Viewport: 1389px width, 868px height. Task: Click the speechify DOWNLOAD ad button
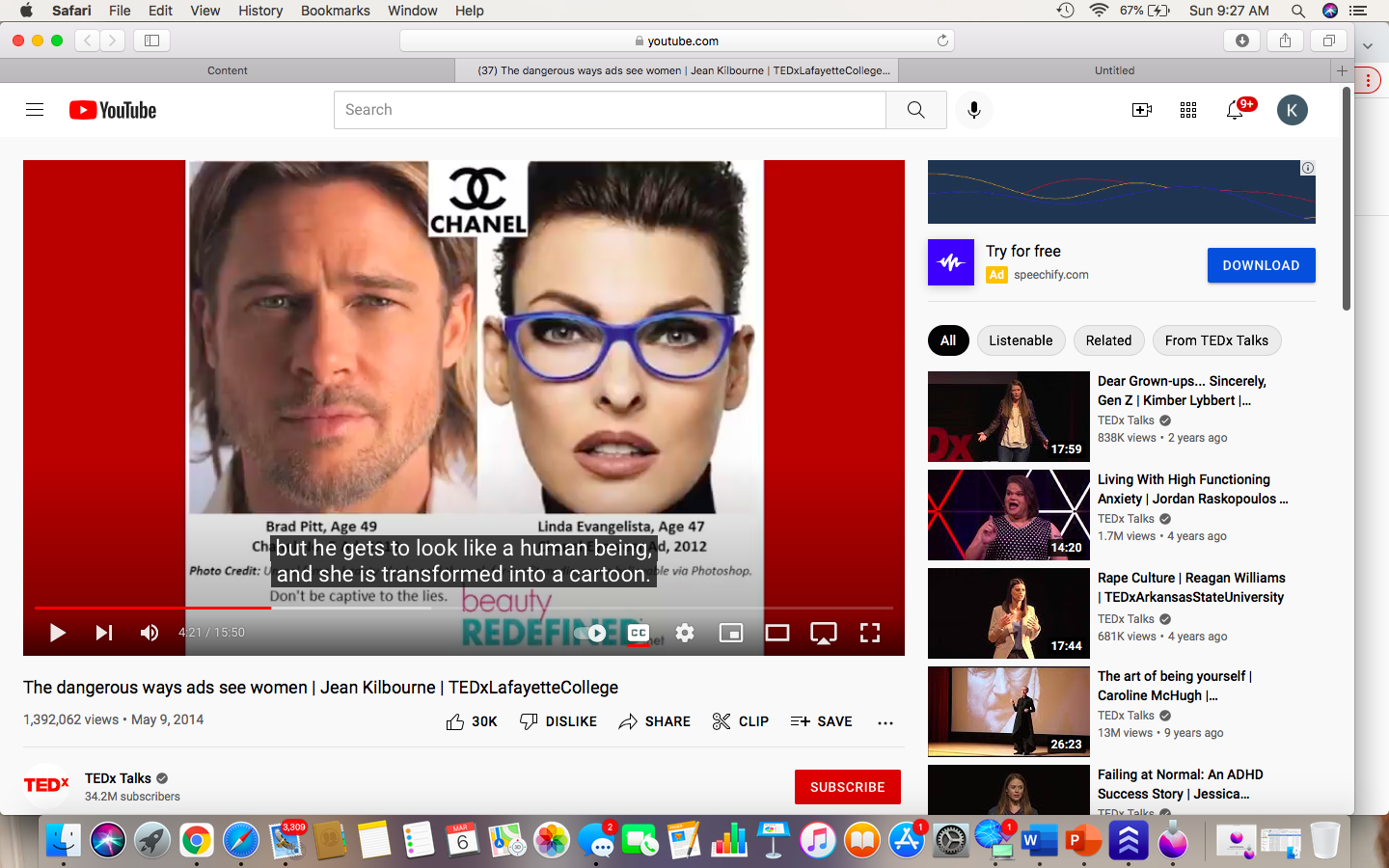point(1262,265)
